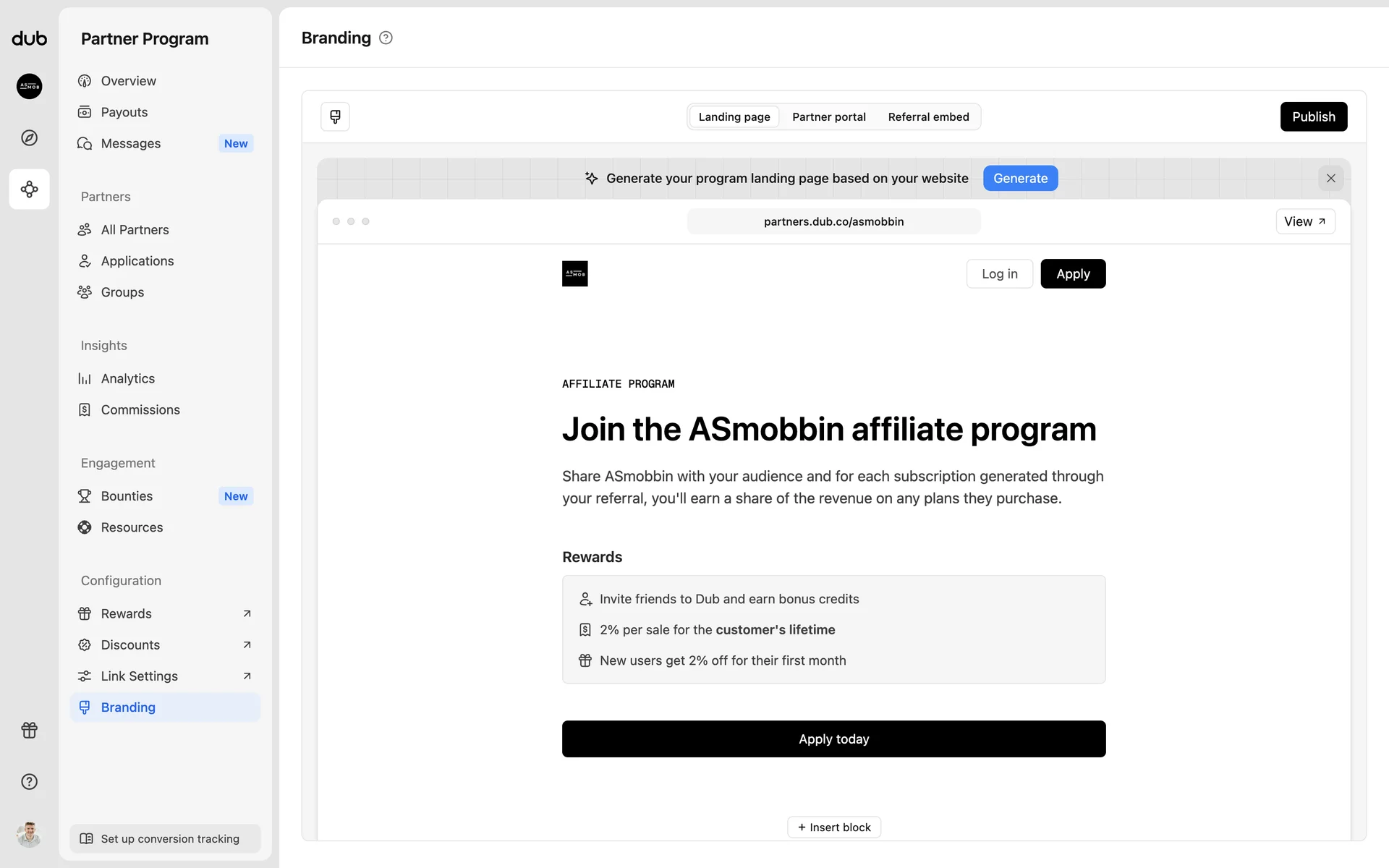Screen dimensions: 1389x868
Task: Open the help question mark icon
Action: [29, 781]
